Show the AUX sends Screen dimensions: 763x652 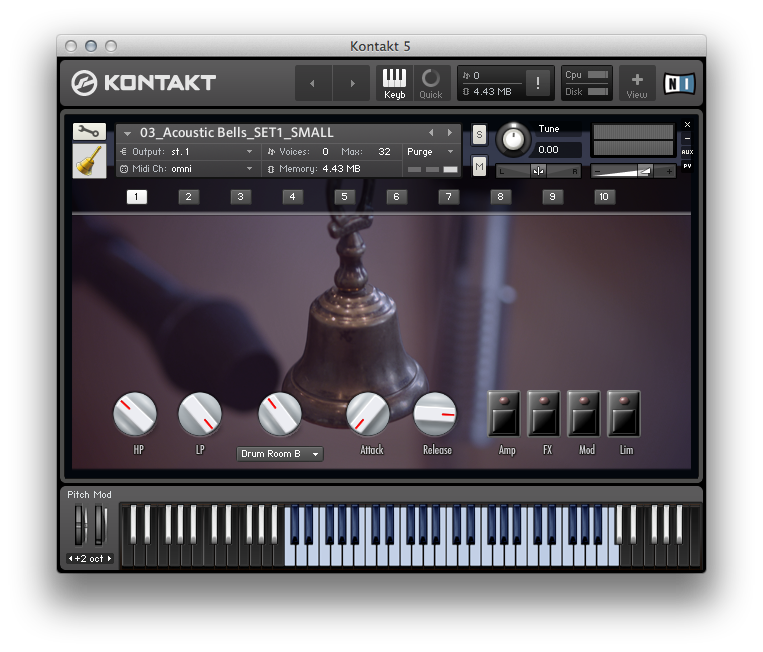(687, 152)
